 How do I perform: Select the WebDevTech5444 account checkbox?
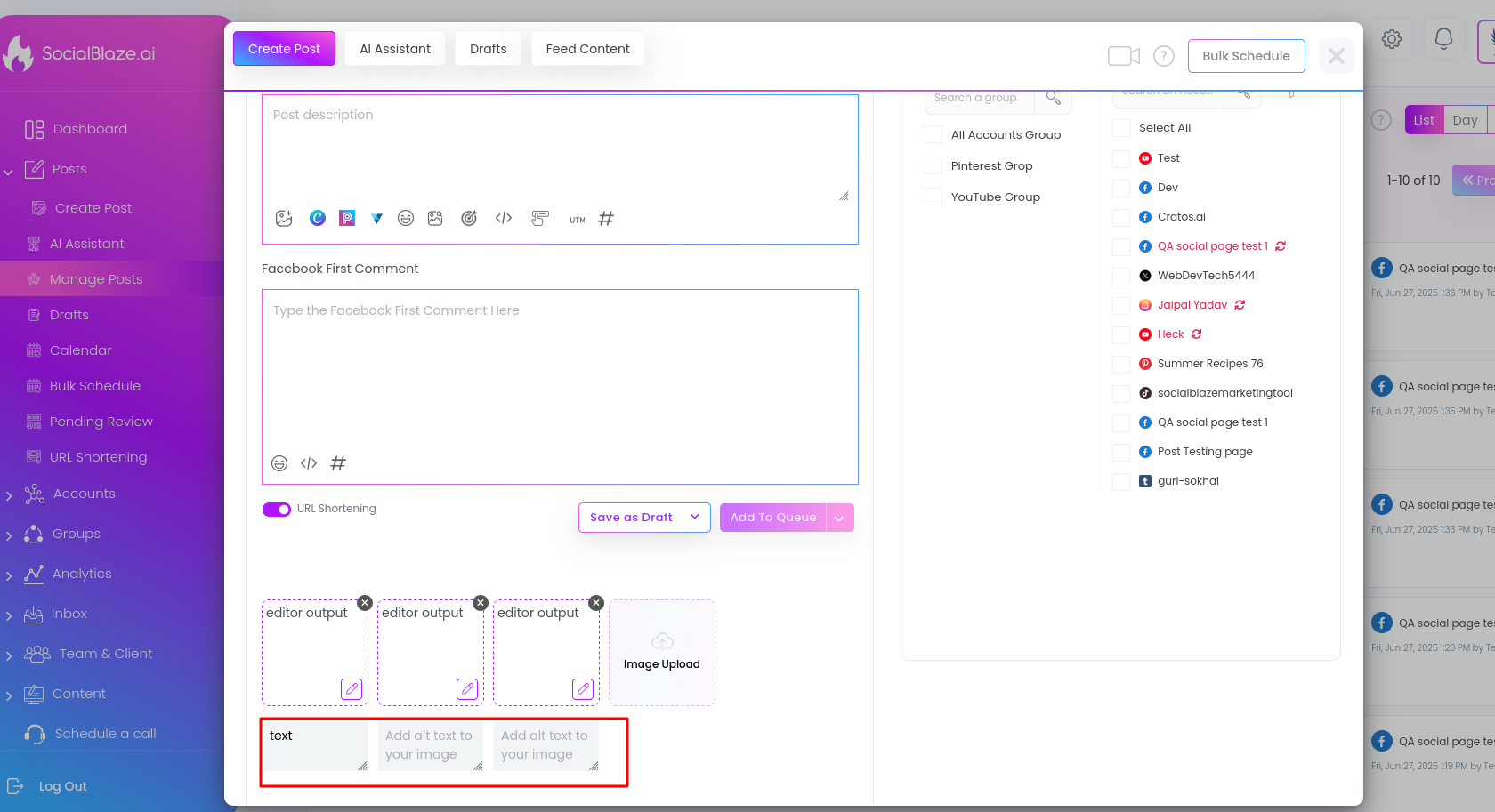click(x=1121, y=276)
